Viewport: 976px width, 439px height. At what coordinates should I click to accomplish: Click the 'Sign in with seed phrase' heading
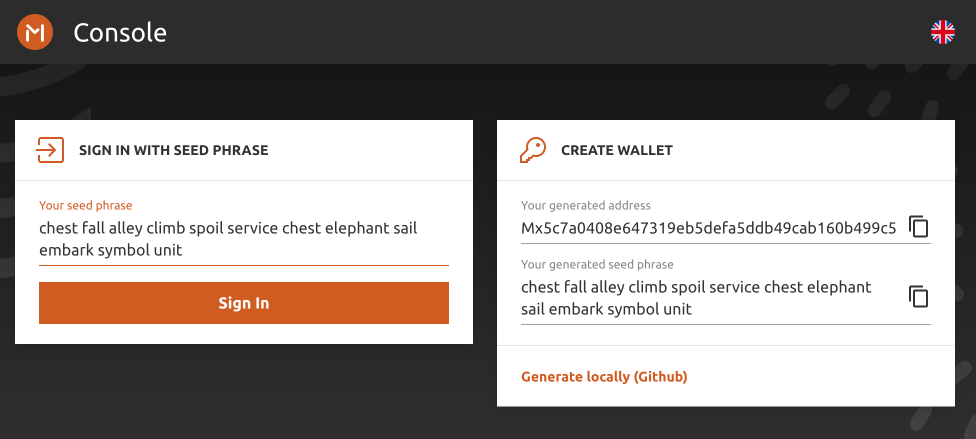coord(173,151)
